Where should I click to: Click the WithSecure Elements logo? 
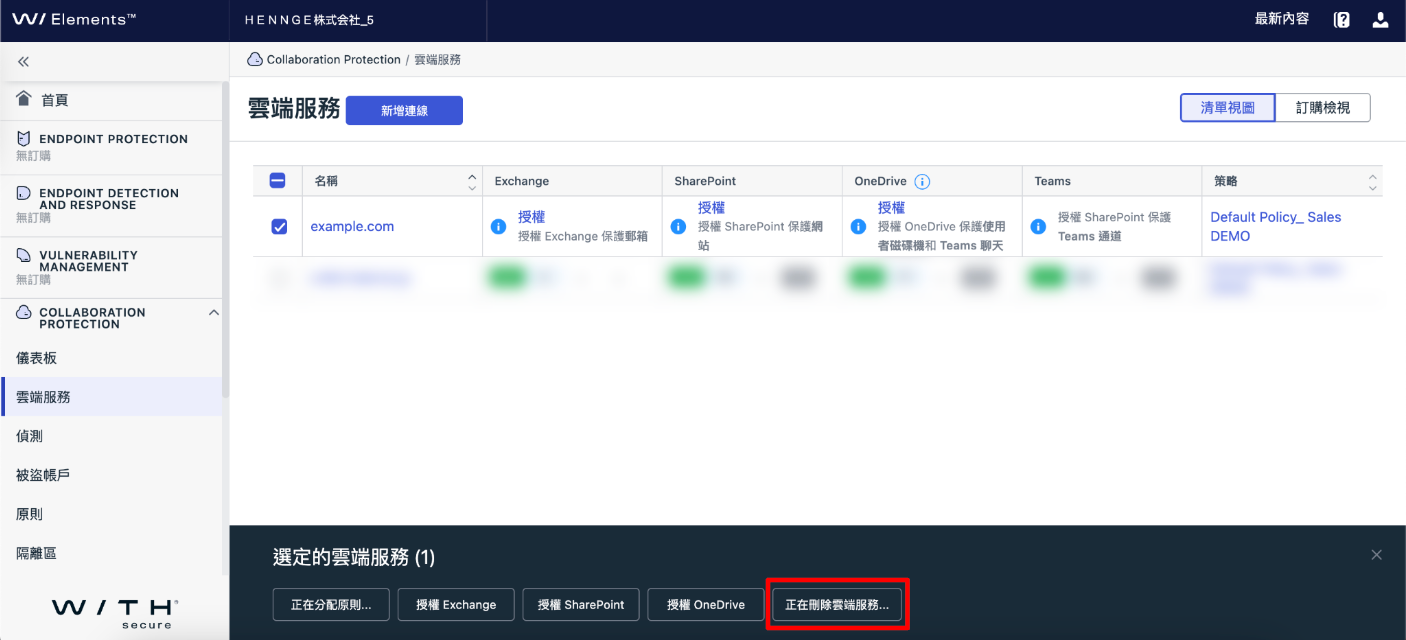74,19
